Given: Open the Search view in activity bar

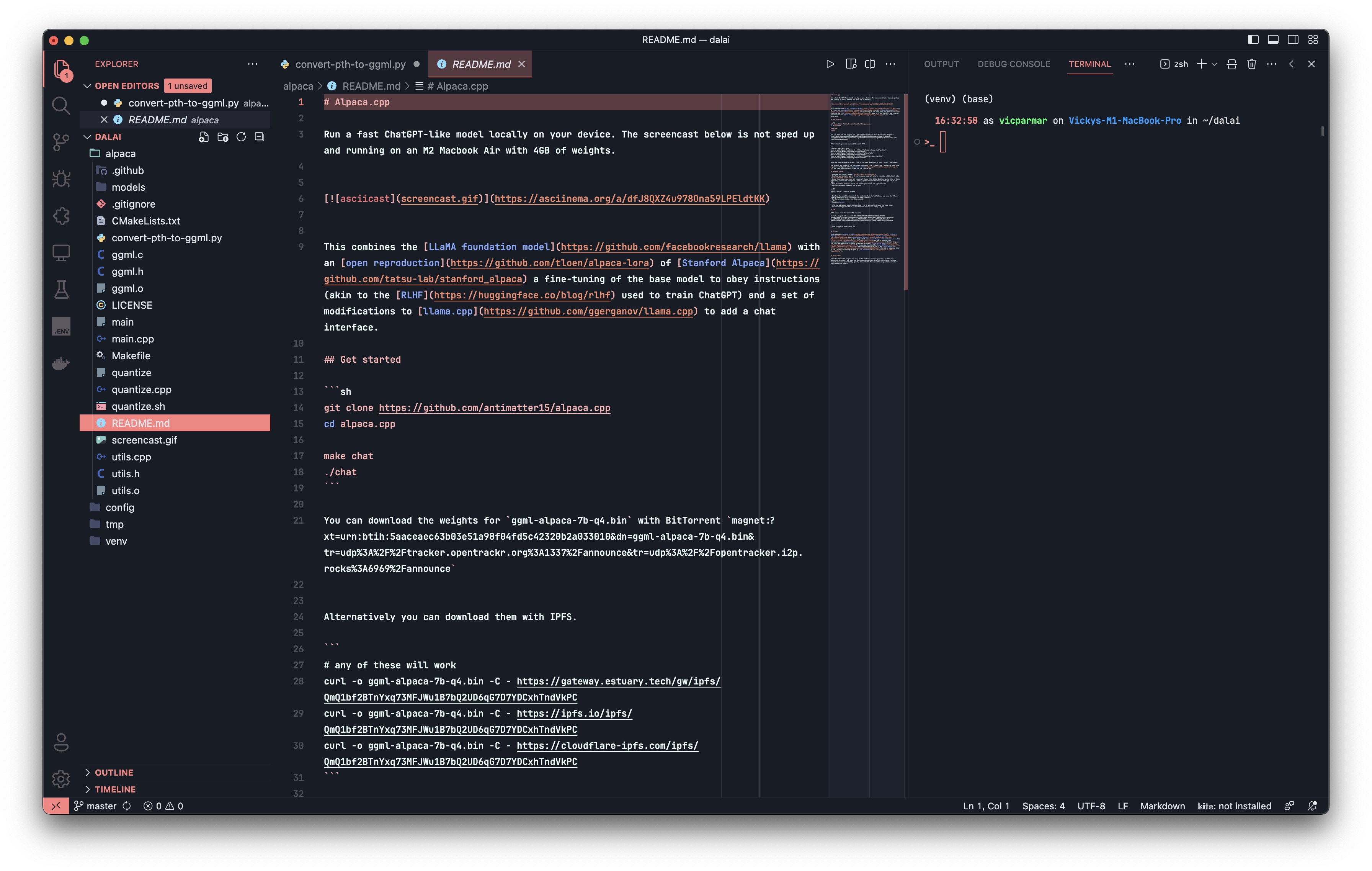Looking at the screenshot, I should [x=61, y=105].
